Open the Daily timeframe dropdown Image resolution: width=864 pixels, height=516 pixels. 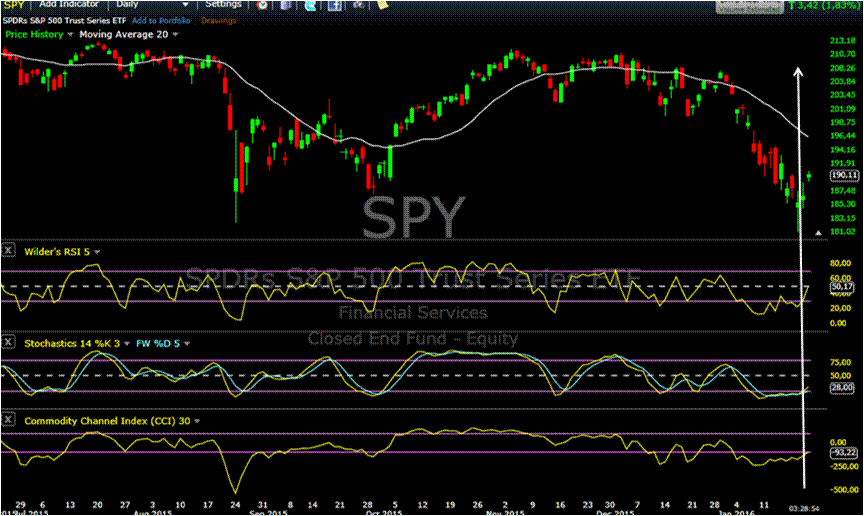[x=152, y=4]
